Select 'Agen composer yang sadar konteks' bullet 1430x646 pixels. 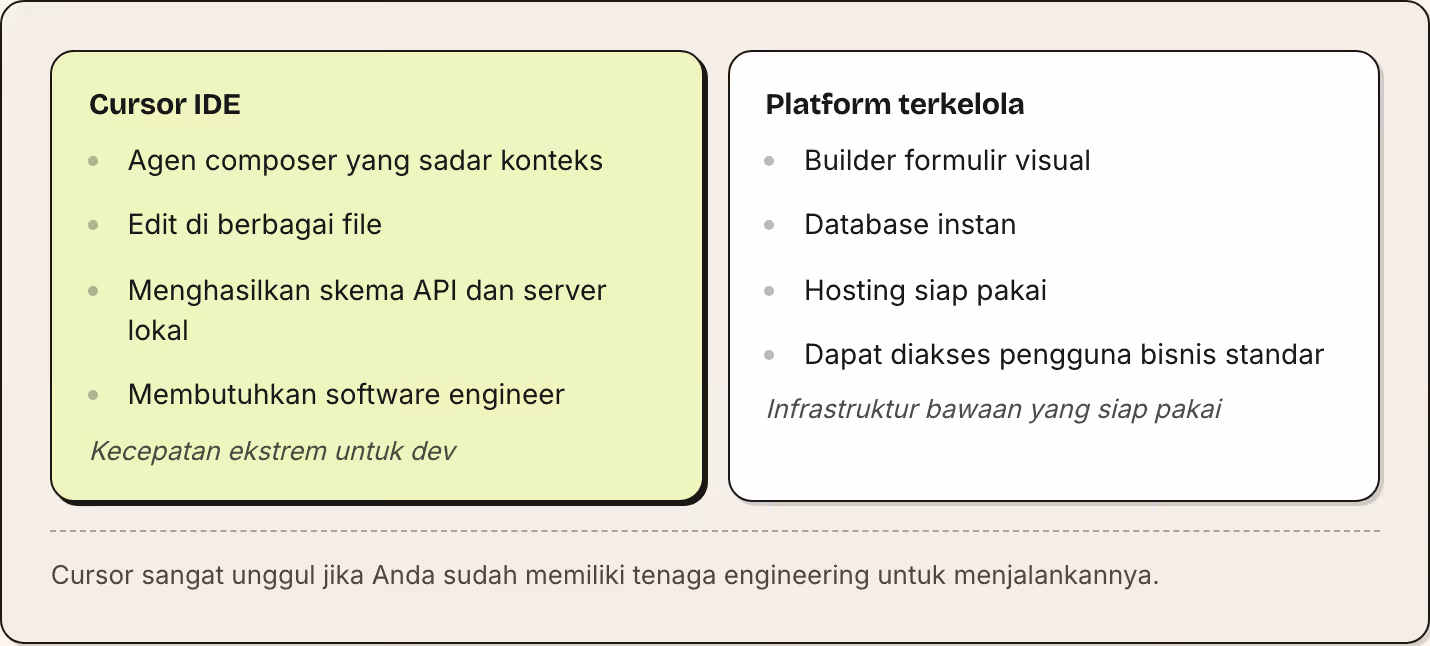365,160
